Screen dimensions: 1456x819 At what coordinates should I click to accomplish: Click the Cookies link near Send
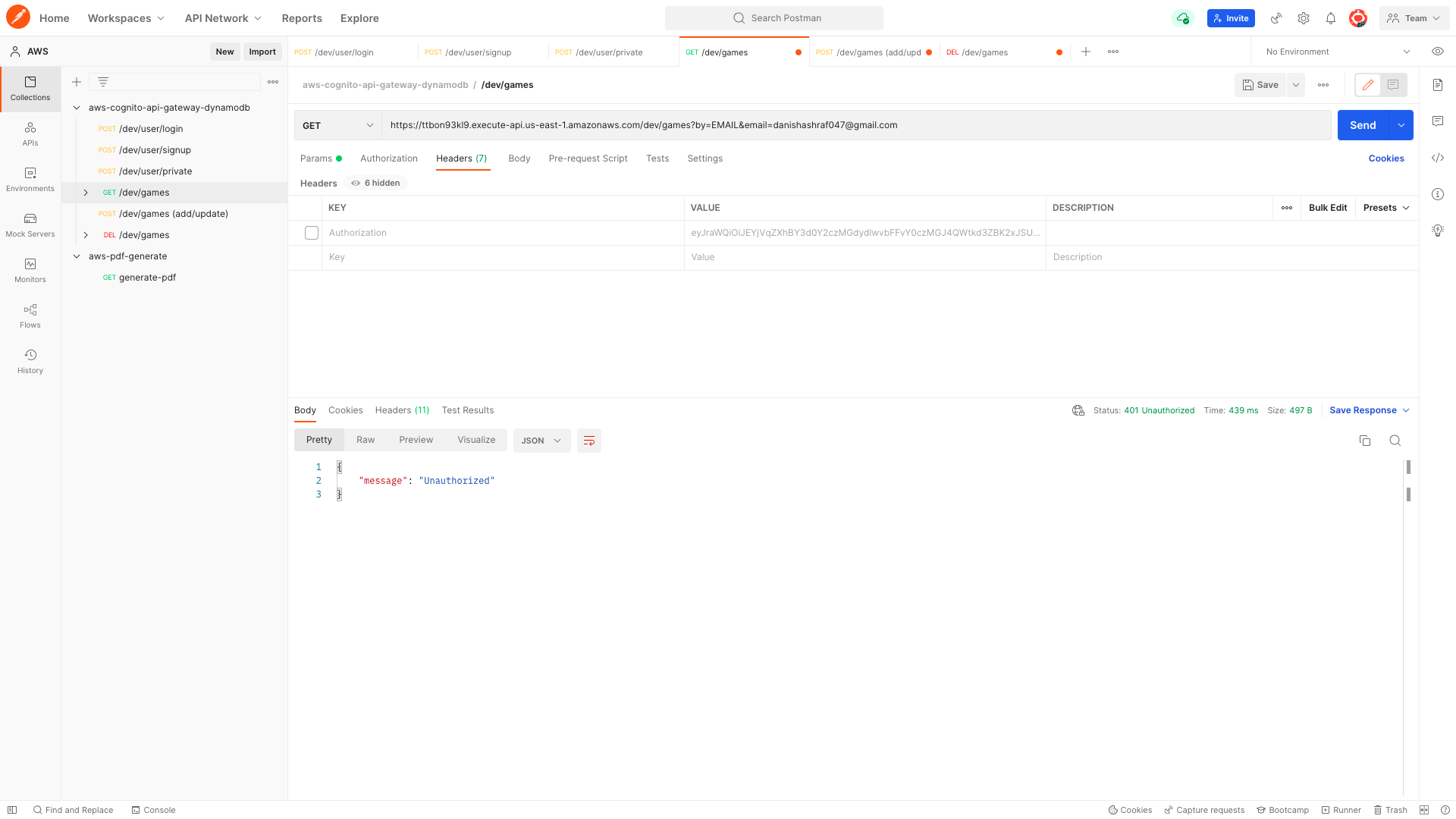coord(1385,158)
